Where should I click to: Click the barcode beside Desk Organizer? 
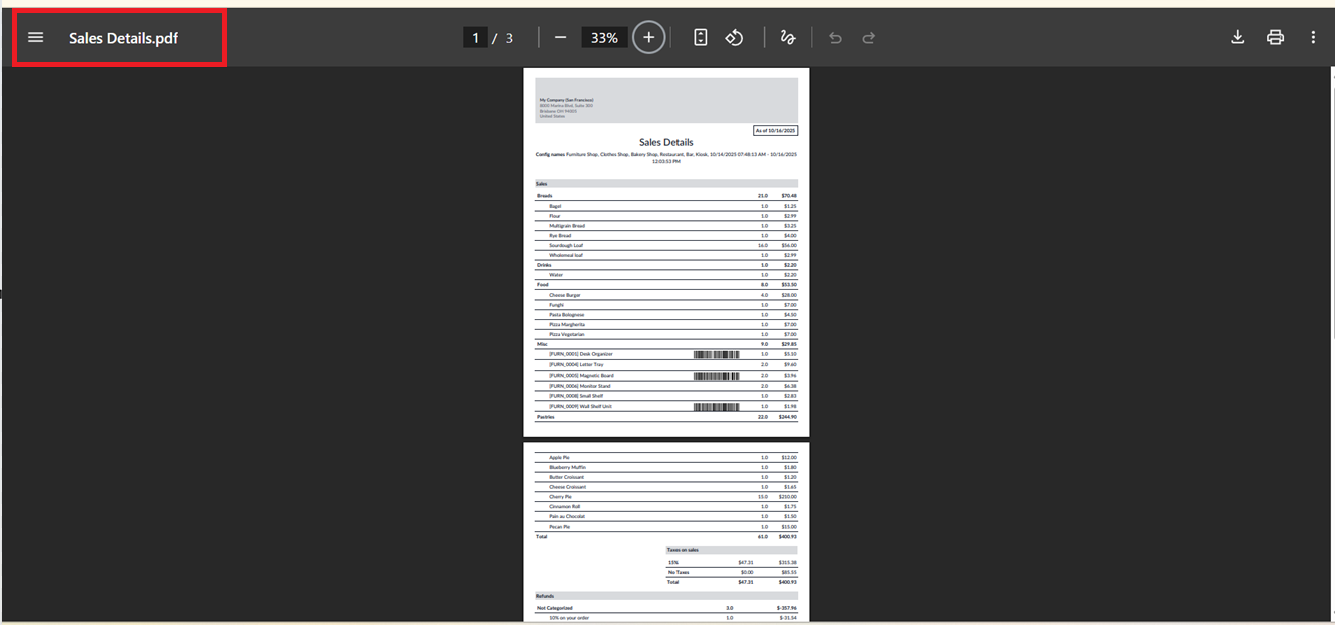[716, 354]
